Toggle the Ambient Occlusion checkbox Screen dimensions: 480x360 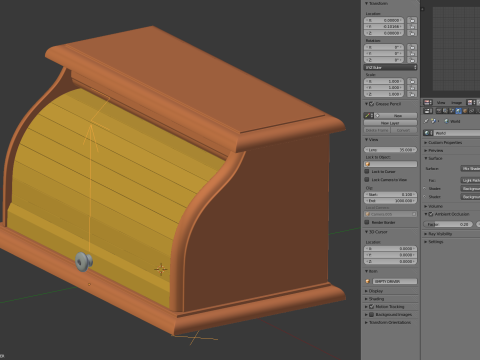coord(431,214)
